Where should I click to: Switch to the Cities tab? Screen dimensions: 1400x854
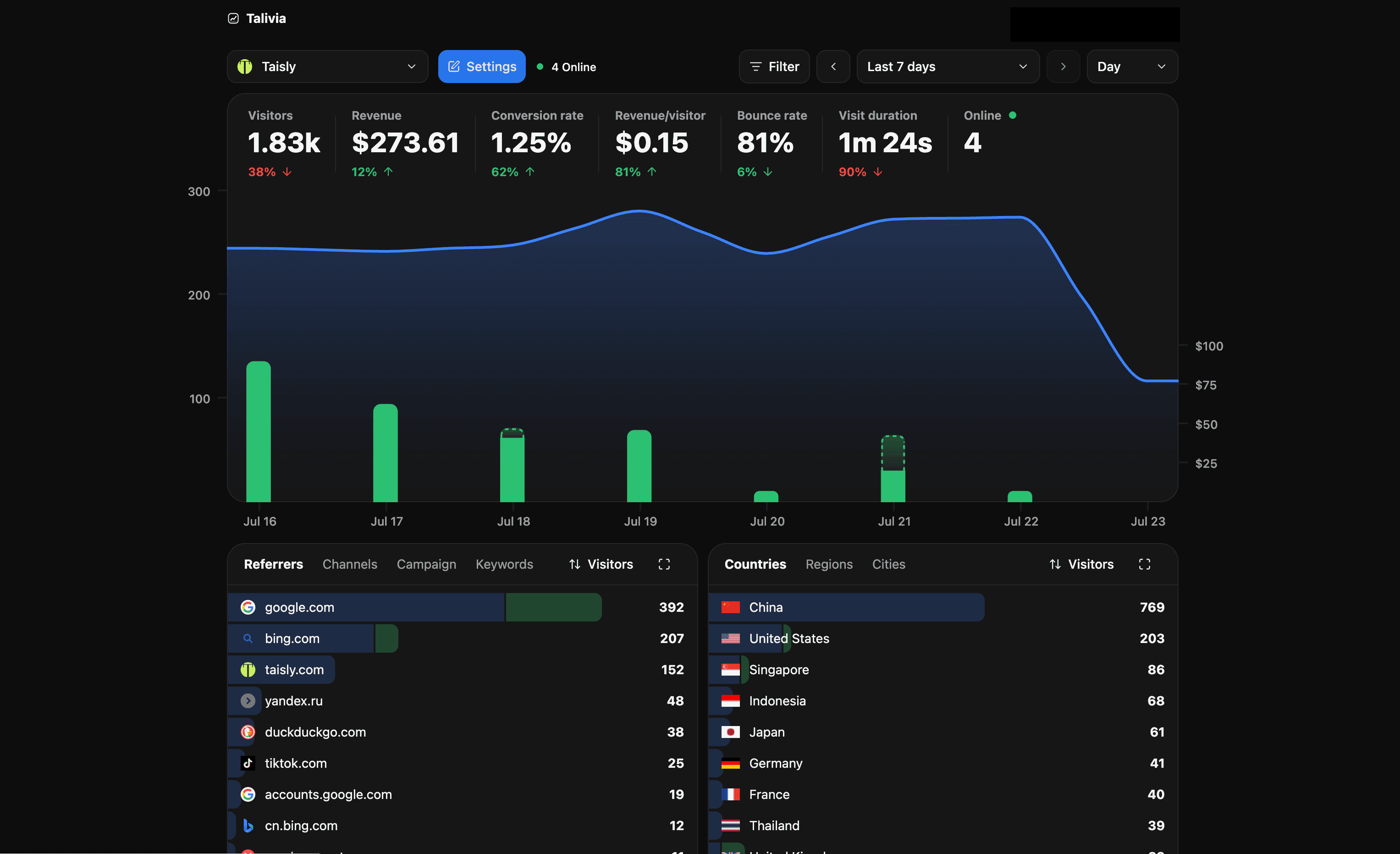(888, 564)
